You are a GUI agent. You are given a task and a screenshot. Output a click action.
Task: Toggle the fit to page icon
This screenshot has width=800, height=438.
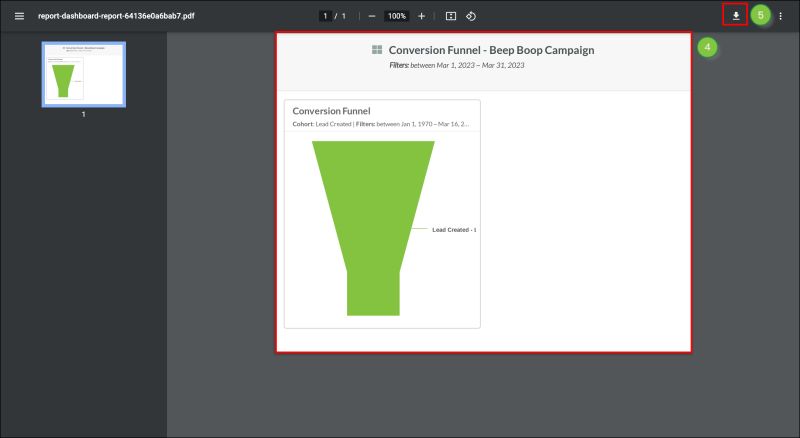tap(451, 16)
